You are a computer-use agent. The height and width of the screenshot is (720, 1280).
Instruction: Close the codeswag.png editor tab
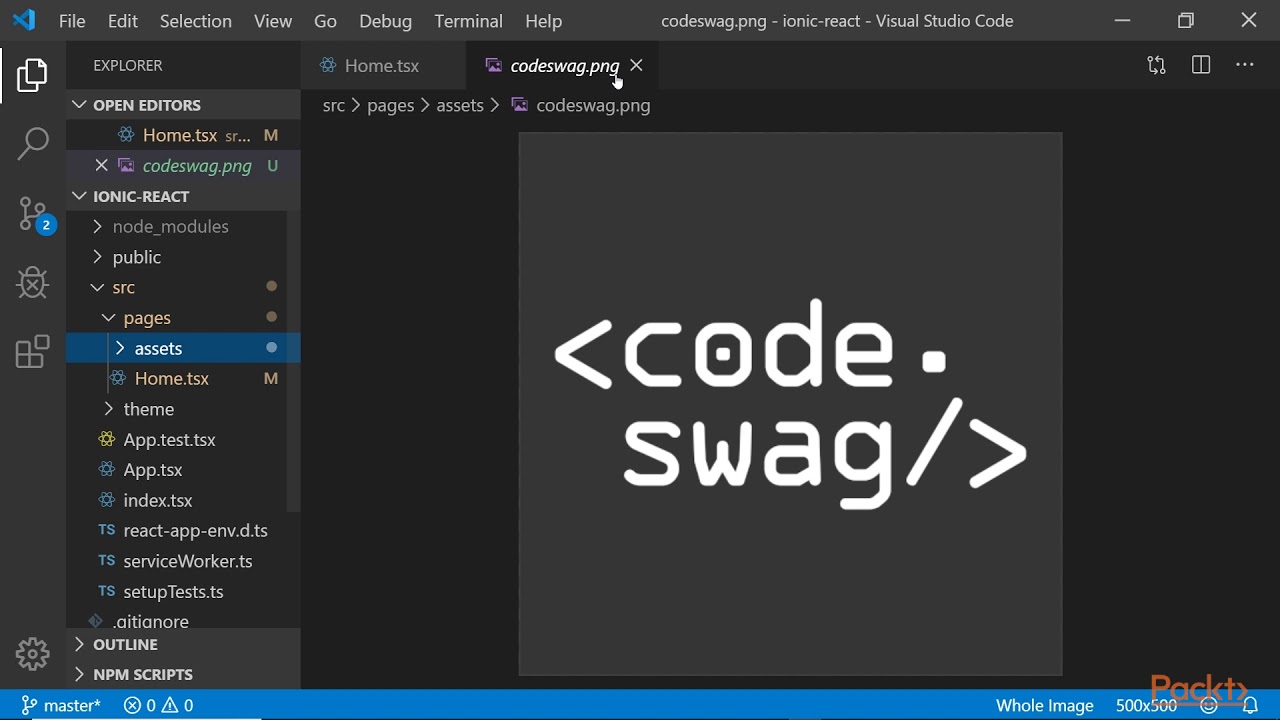(x=636, y=66)
